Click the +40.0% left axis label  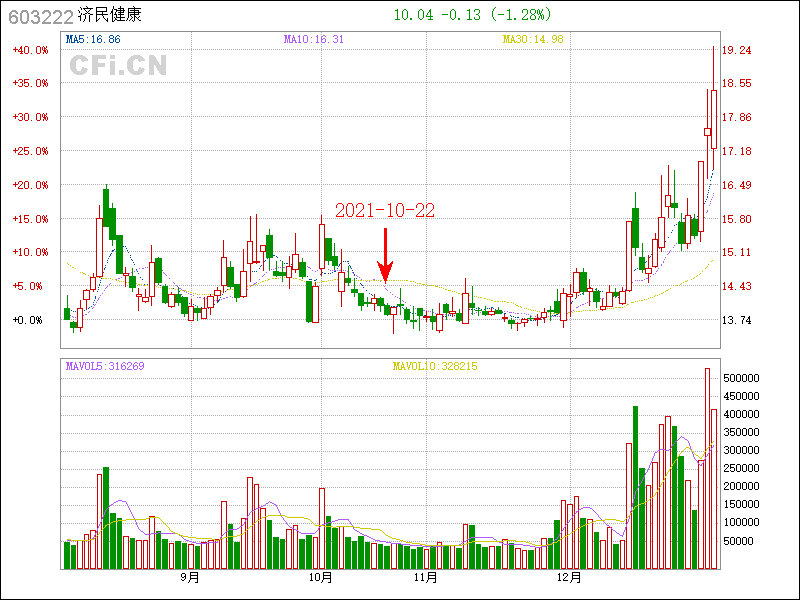point(30,50)
